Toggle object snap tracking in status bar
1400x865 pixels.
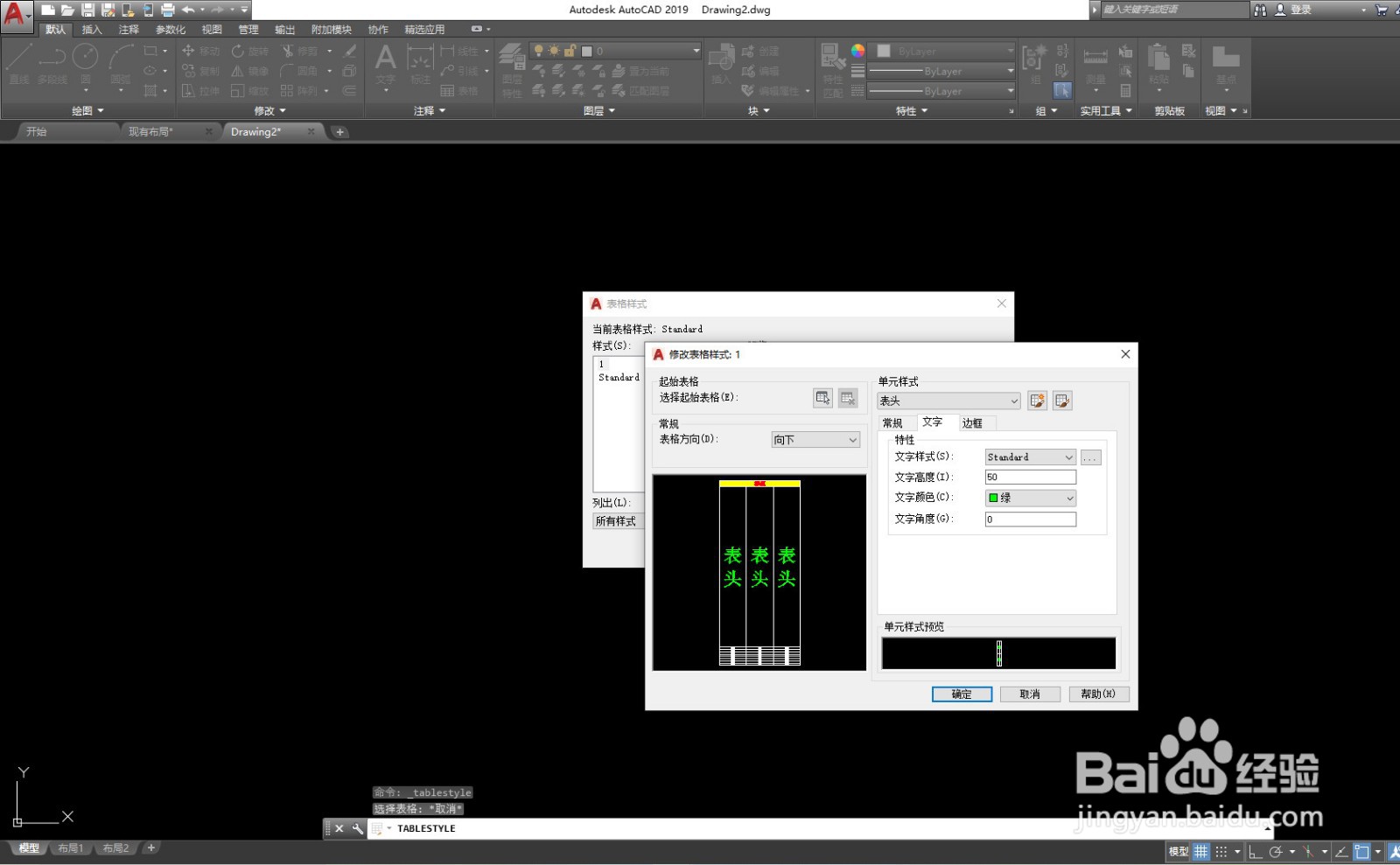click(1341, 851)
